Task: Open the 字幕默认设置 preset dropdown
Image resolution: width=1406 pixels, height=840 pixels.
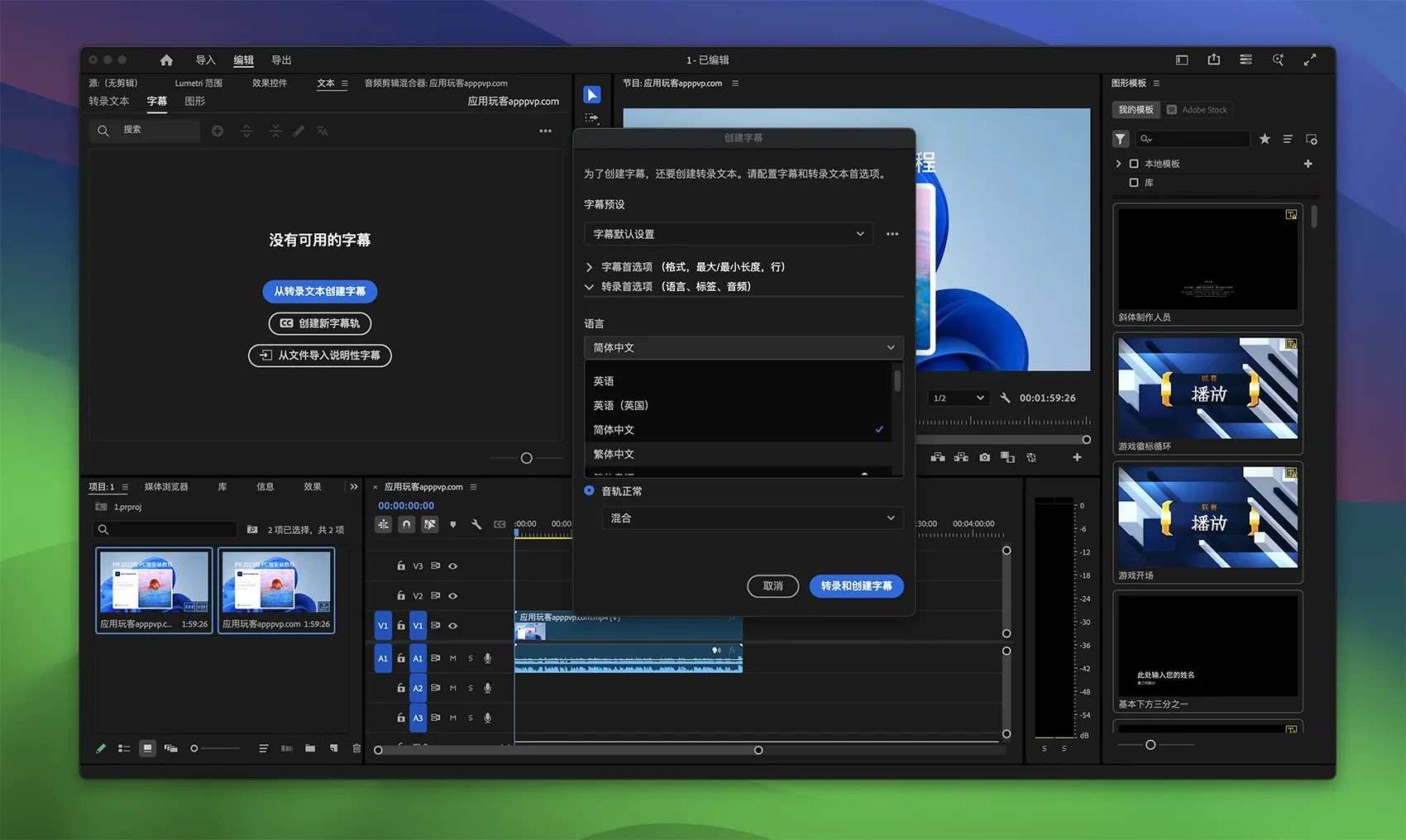Action: tap(729, 234)
